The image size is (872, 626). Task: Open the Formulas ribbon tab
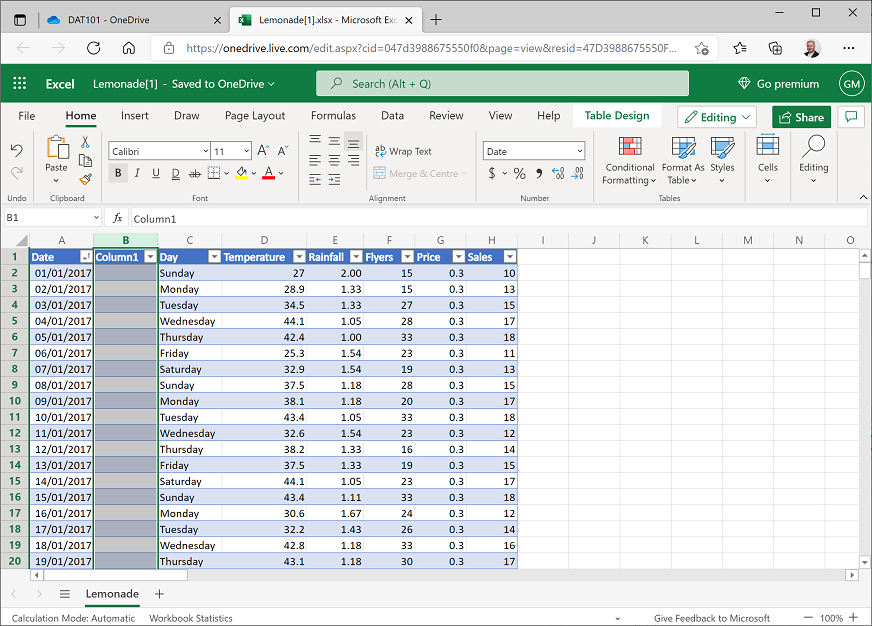(333, 116)
